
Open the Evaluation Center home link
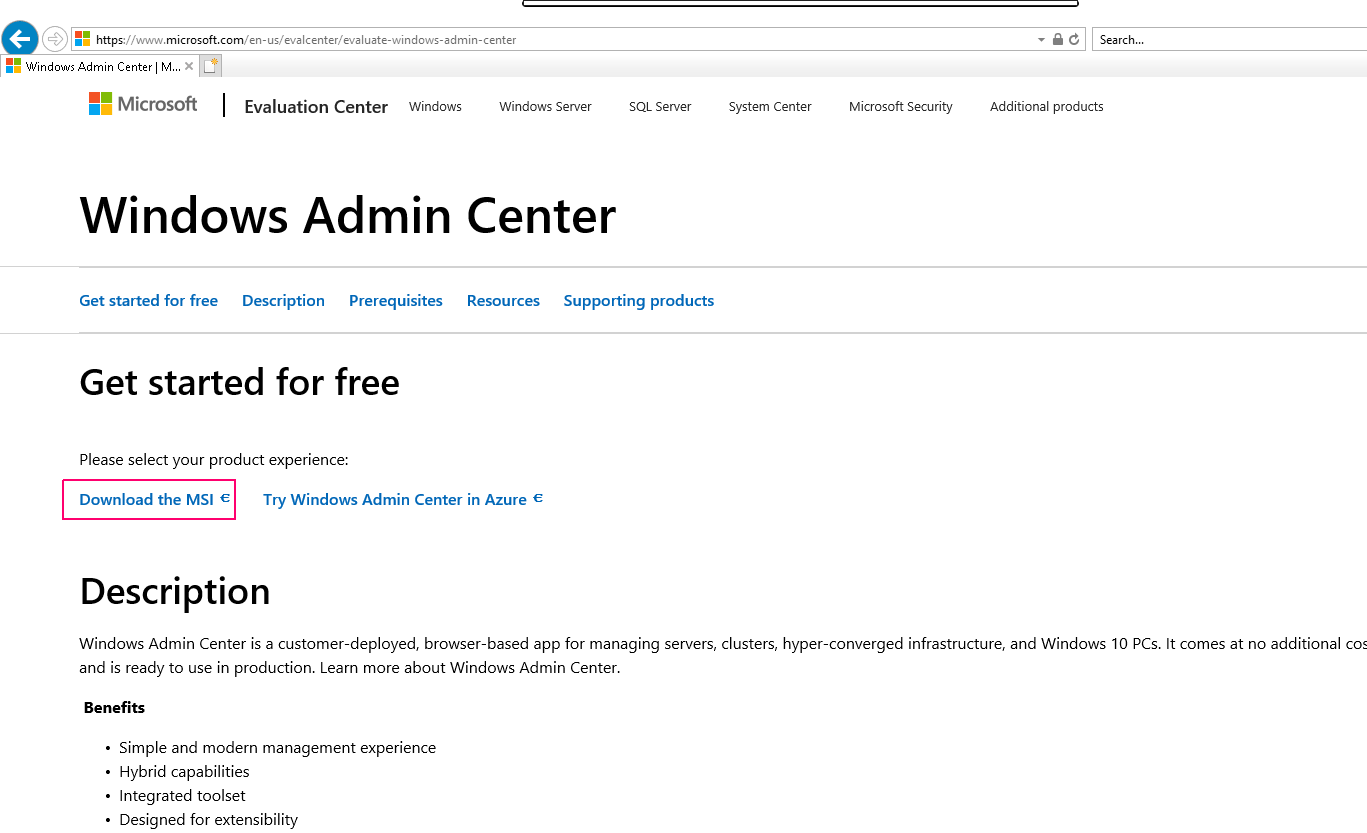[x=316, y=107]
